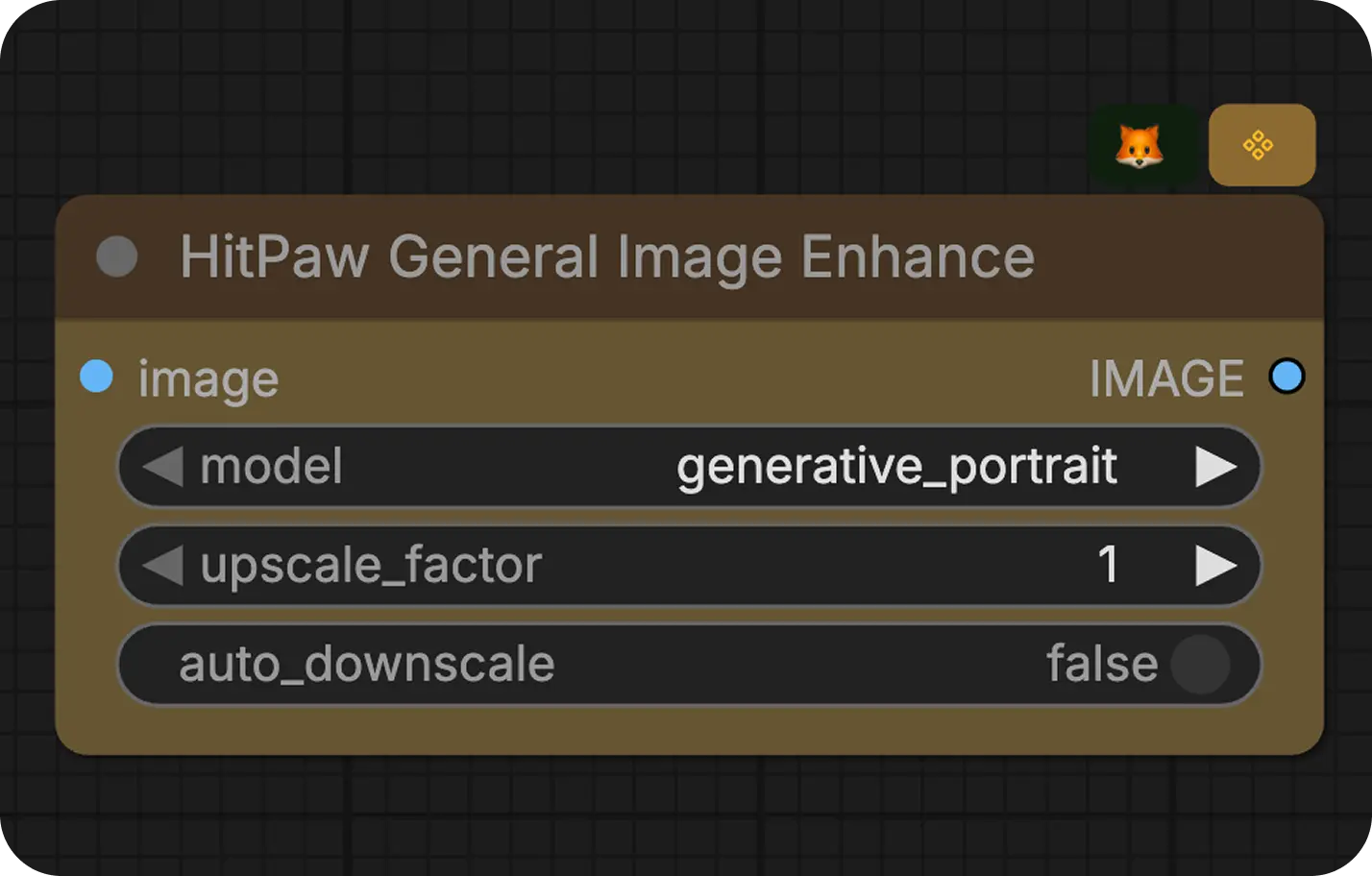Viewport: 1372px width, 876px height.
Task: Click the upscale_factor value showing 1
Action: tap(1109, 566)
